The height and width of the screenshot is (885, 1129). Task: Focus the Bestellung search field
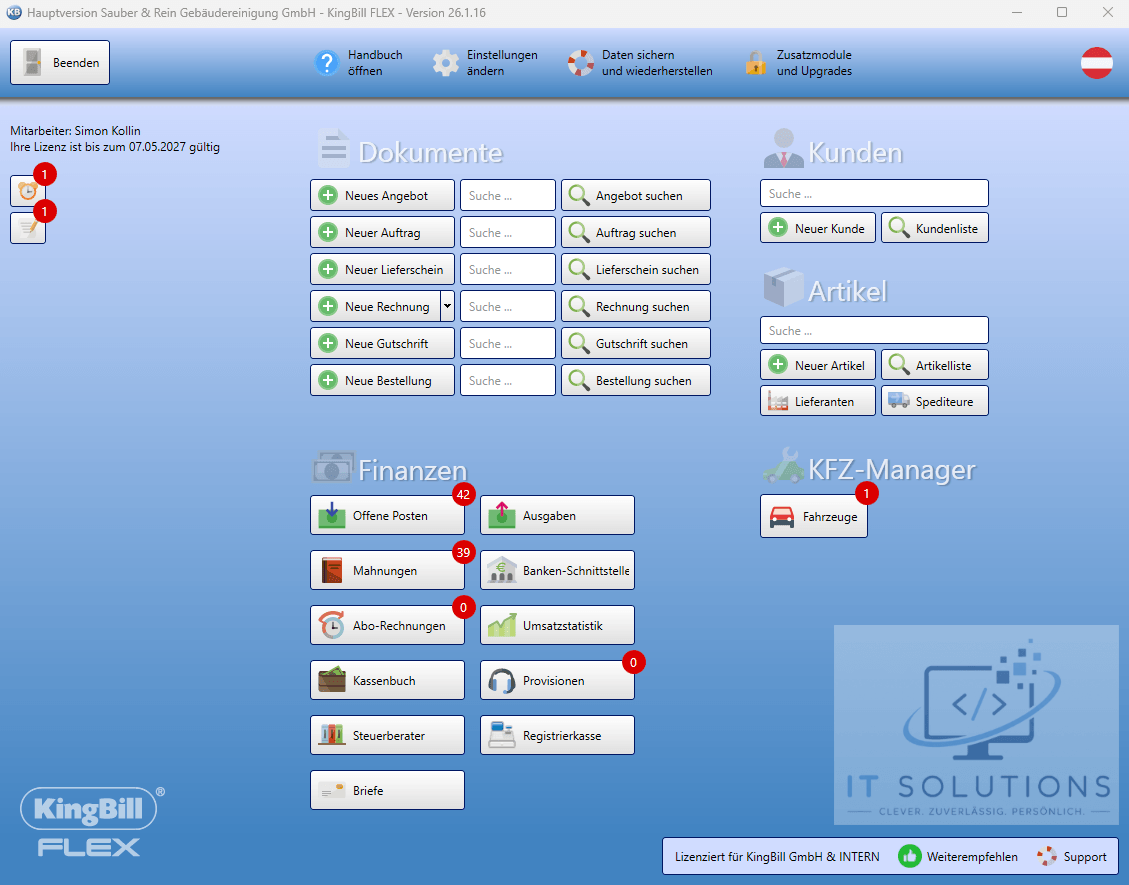pyautogui.click(x=508, y=380)
